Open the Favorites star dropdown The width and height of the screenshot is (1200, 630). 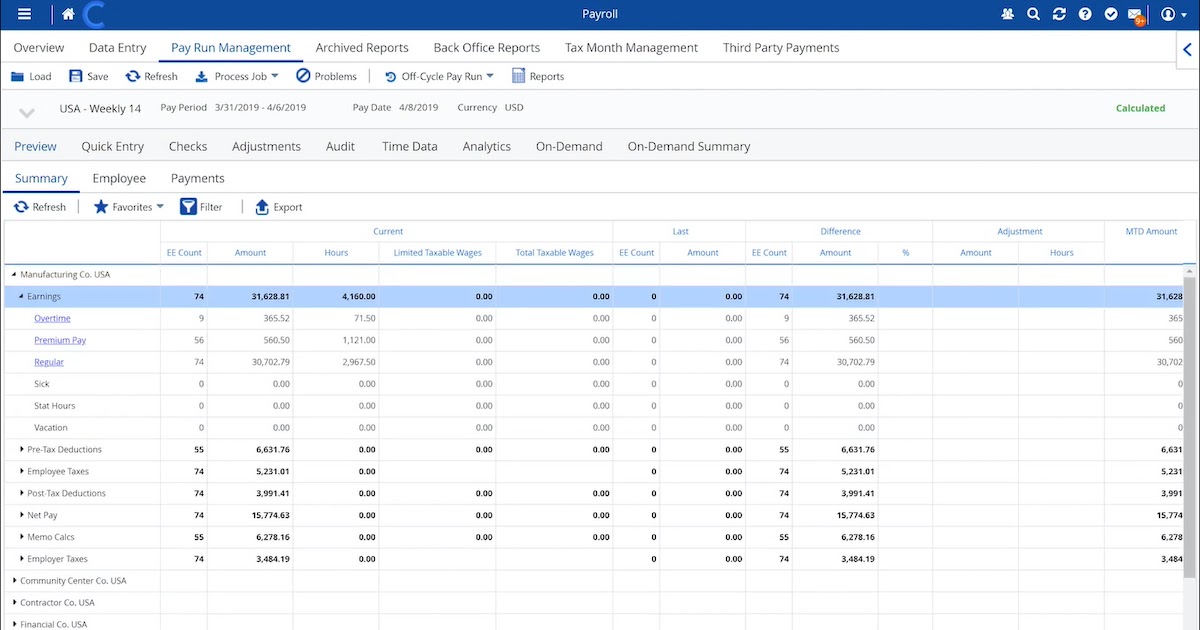tap(128, 207)
